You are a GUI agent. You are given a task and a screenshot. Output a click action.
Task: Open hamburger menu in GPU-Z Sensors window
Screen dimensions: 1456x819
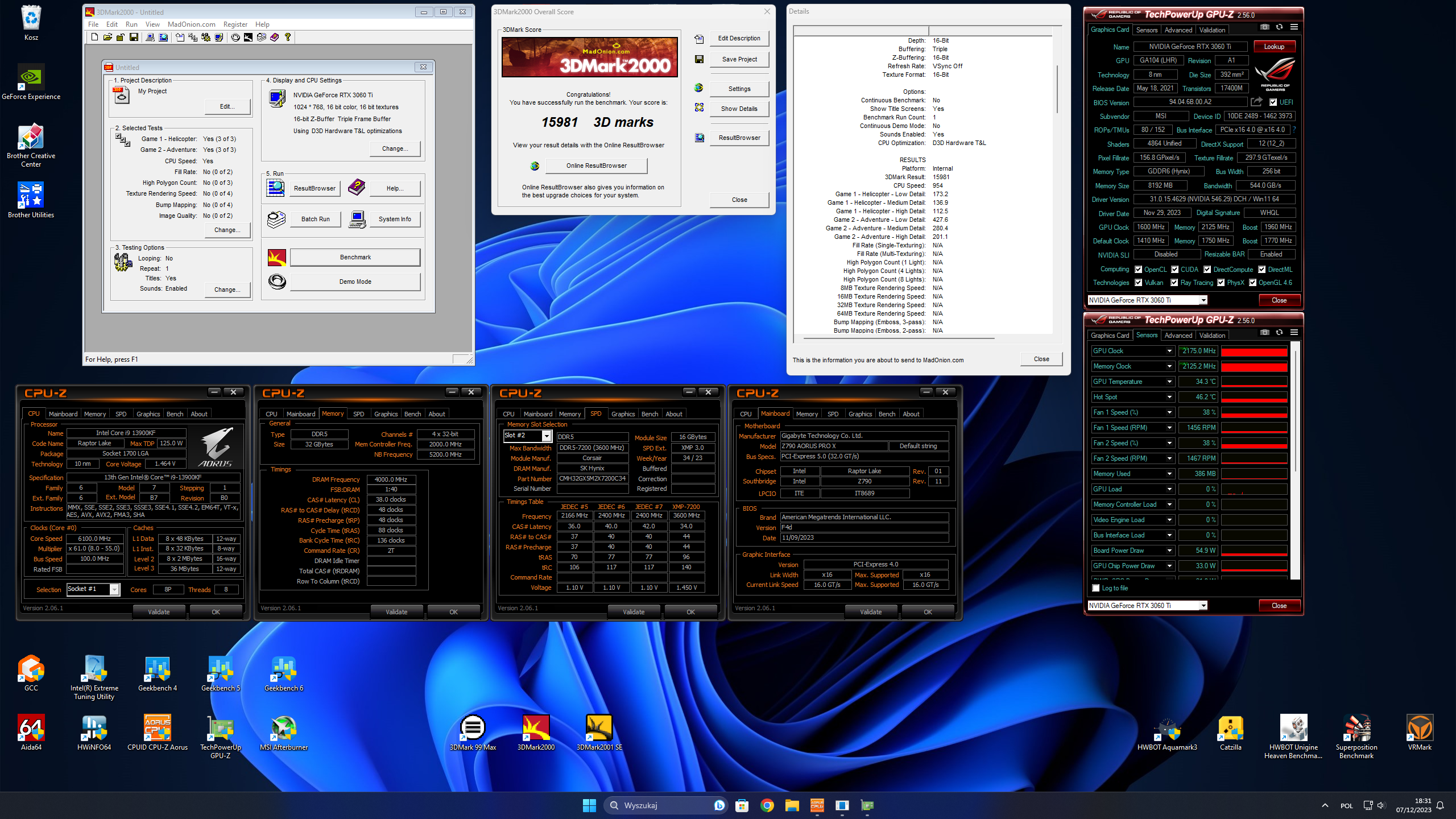point(1294,332)
